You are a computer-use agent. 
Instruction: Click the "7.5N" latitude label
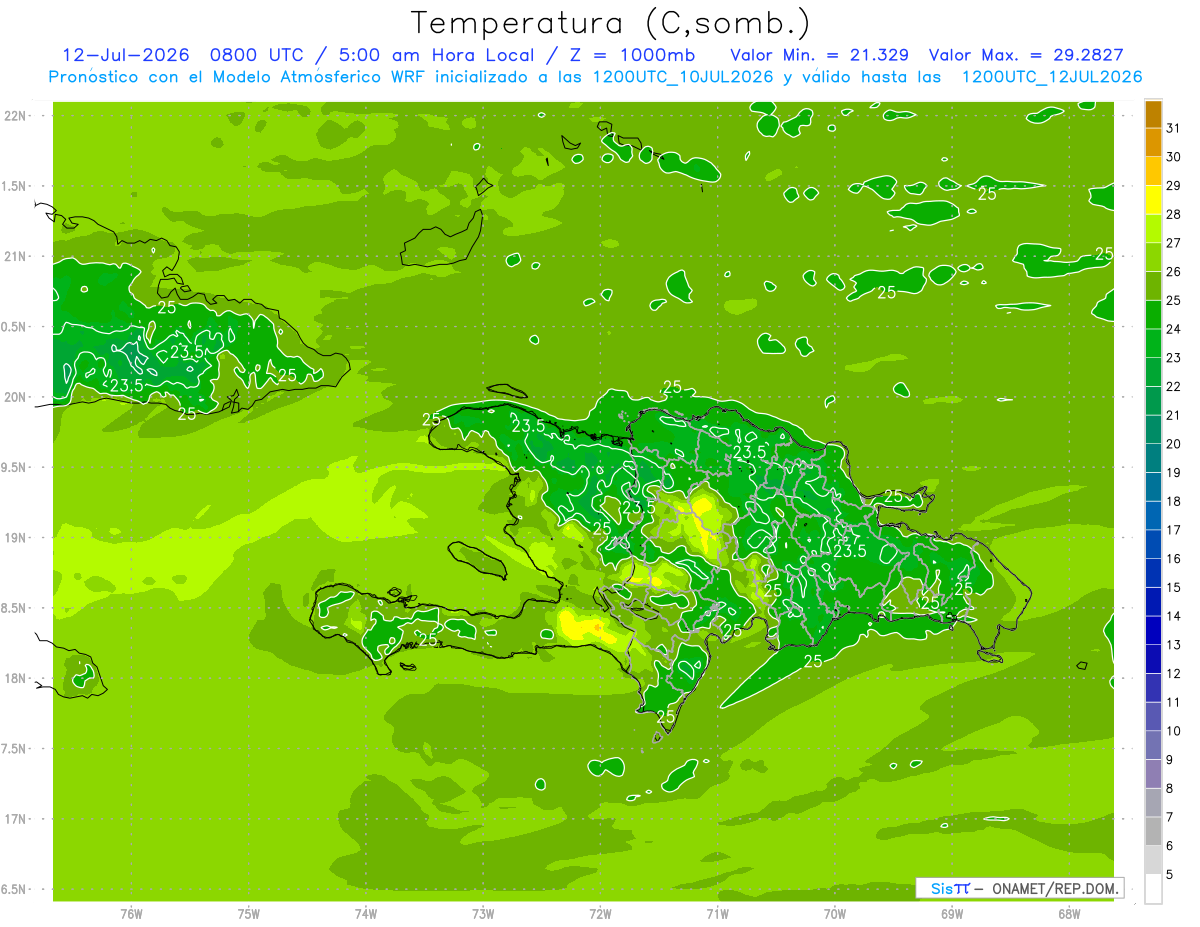tap(15, 749)
